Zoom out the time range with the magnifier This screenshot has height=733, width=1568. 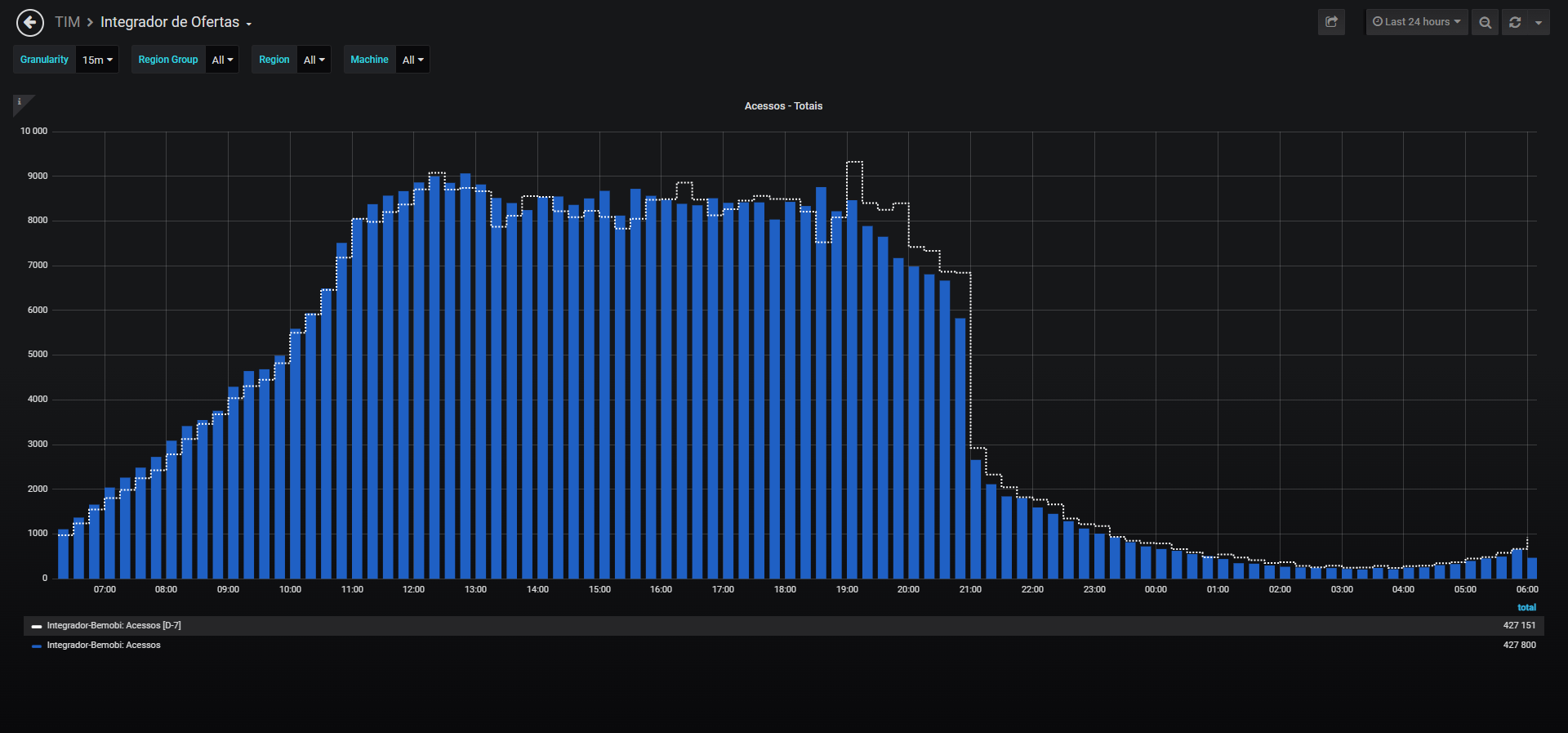(x=1485, y=22)
